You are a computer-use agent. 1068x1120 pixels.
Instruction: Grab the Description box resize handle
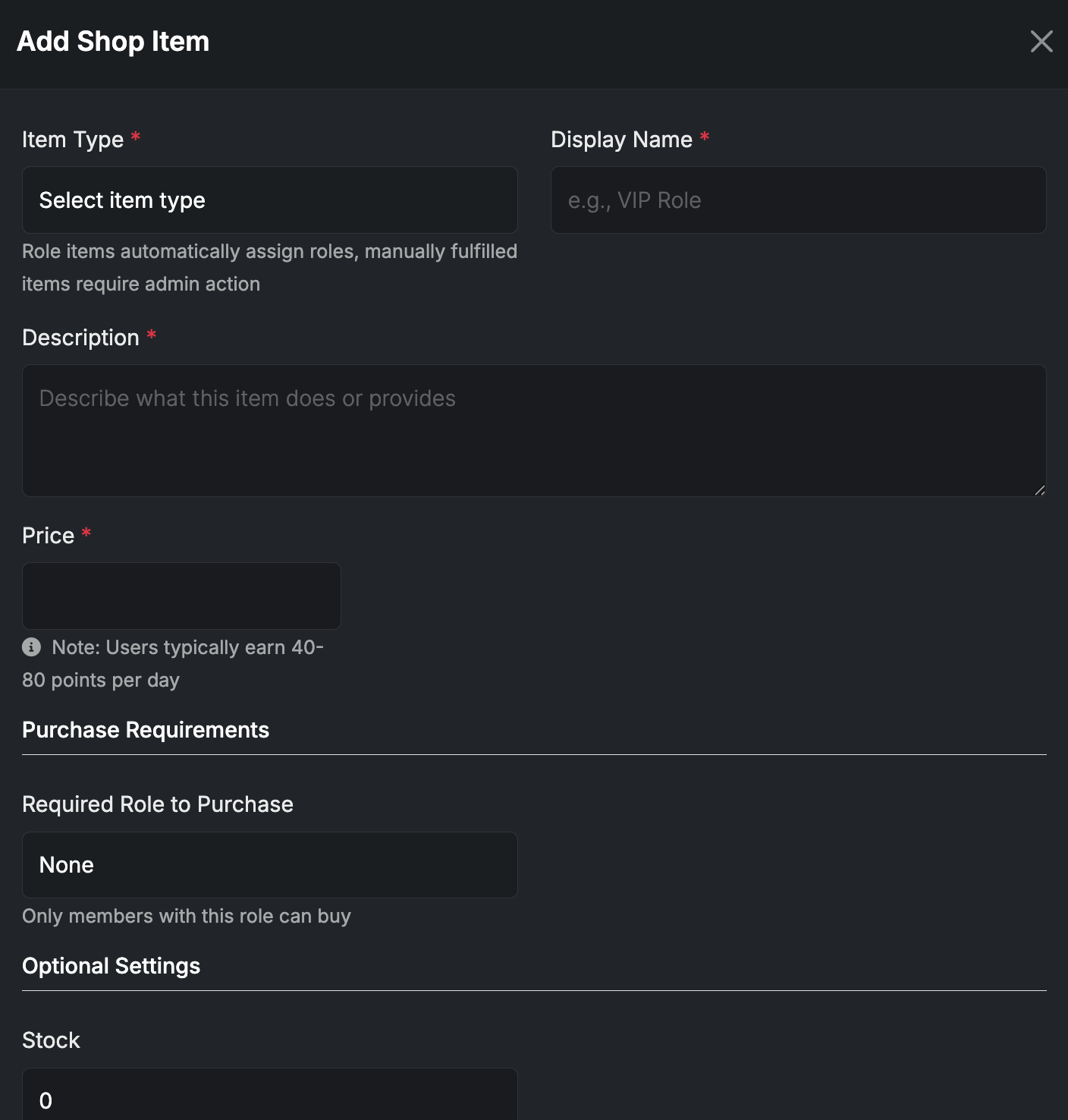click(1039, 490)
